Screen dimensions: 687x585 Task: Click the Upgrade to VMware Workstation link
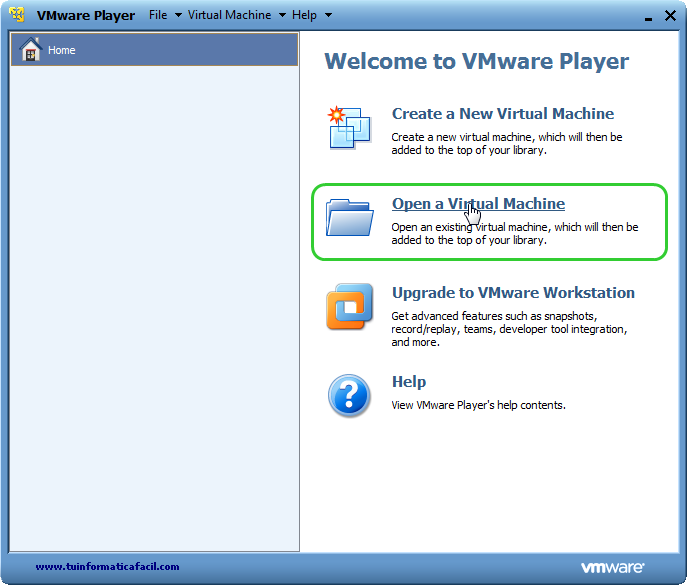(x=513, y=293)
